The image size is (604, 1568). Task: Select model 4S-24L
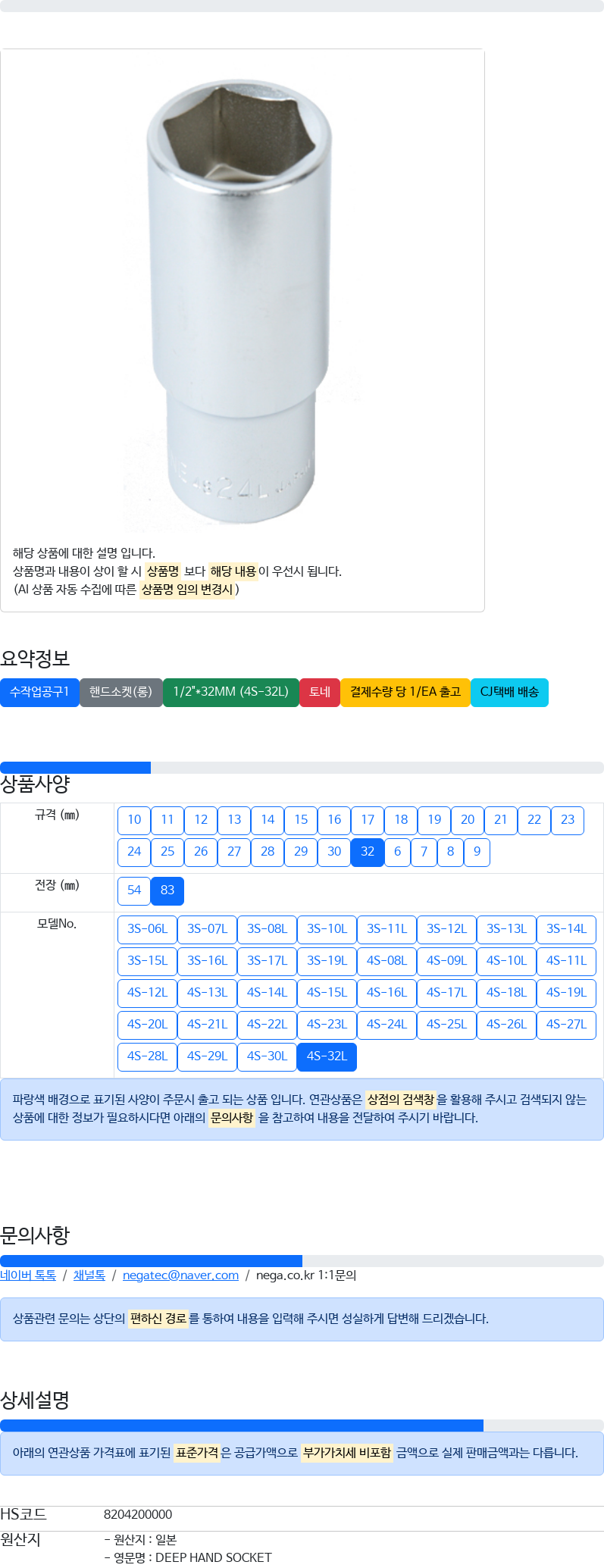pyautogui.click(x=386, y=1025)
